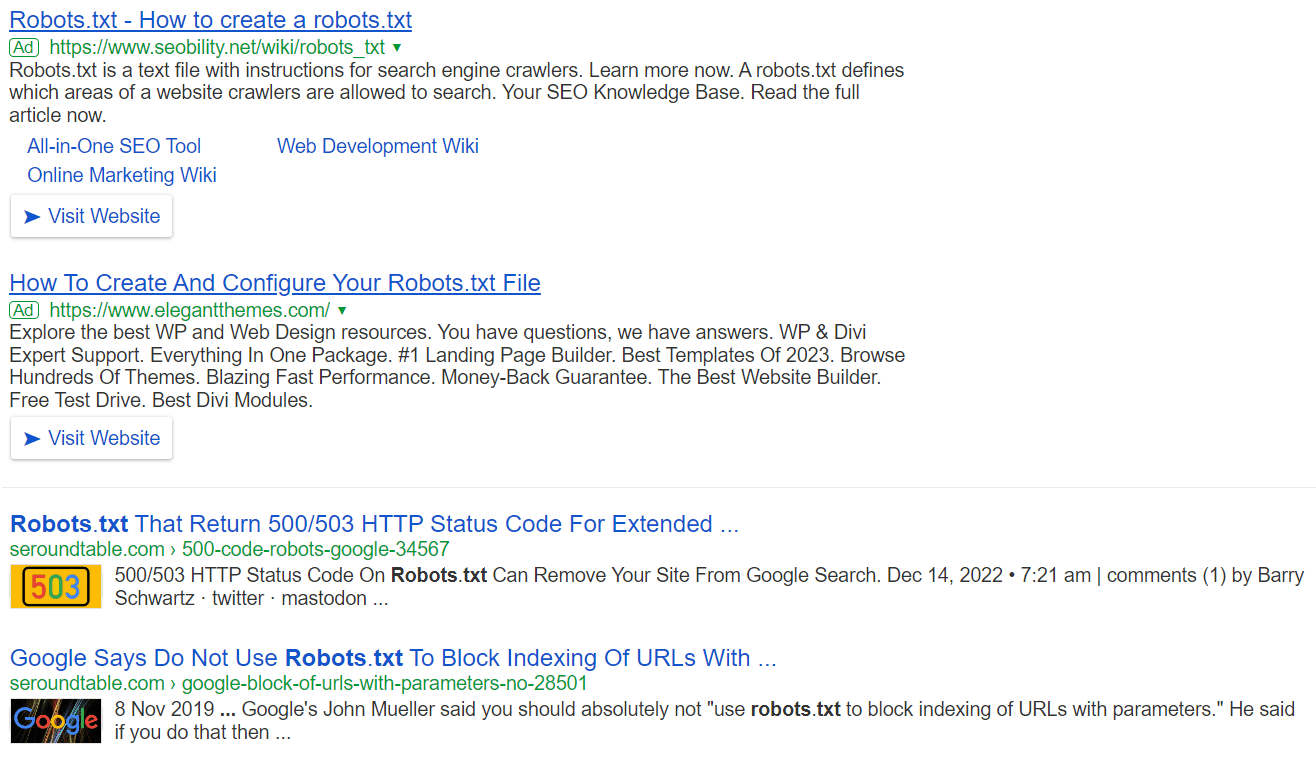
Task: Open 'Robots.txt - How to create a robots.txt' ad title
Action: 211,20
